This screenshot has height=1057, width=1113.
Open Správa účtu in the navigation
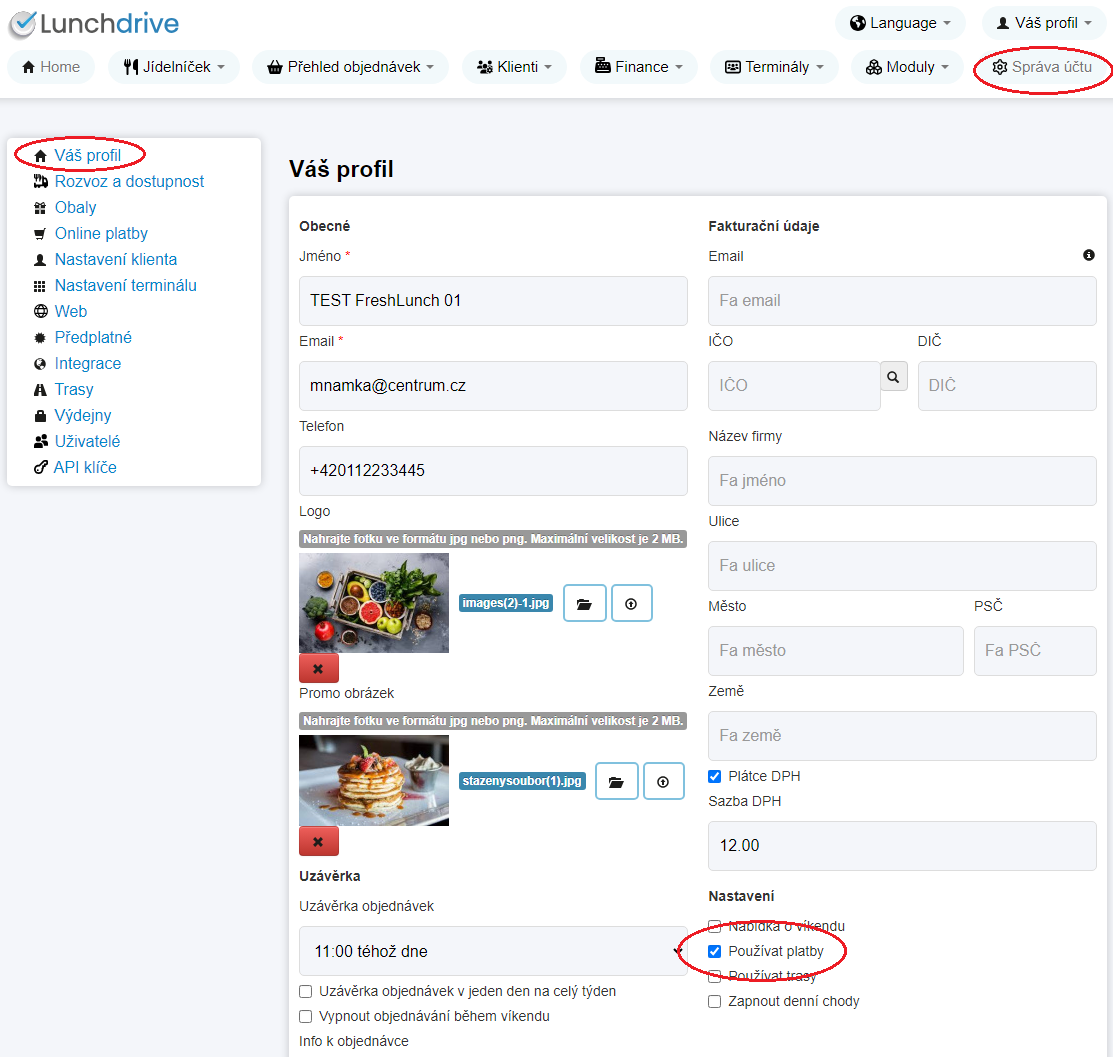[x=1042, y=67]
